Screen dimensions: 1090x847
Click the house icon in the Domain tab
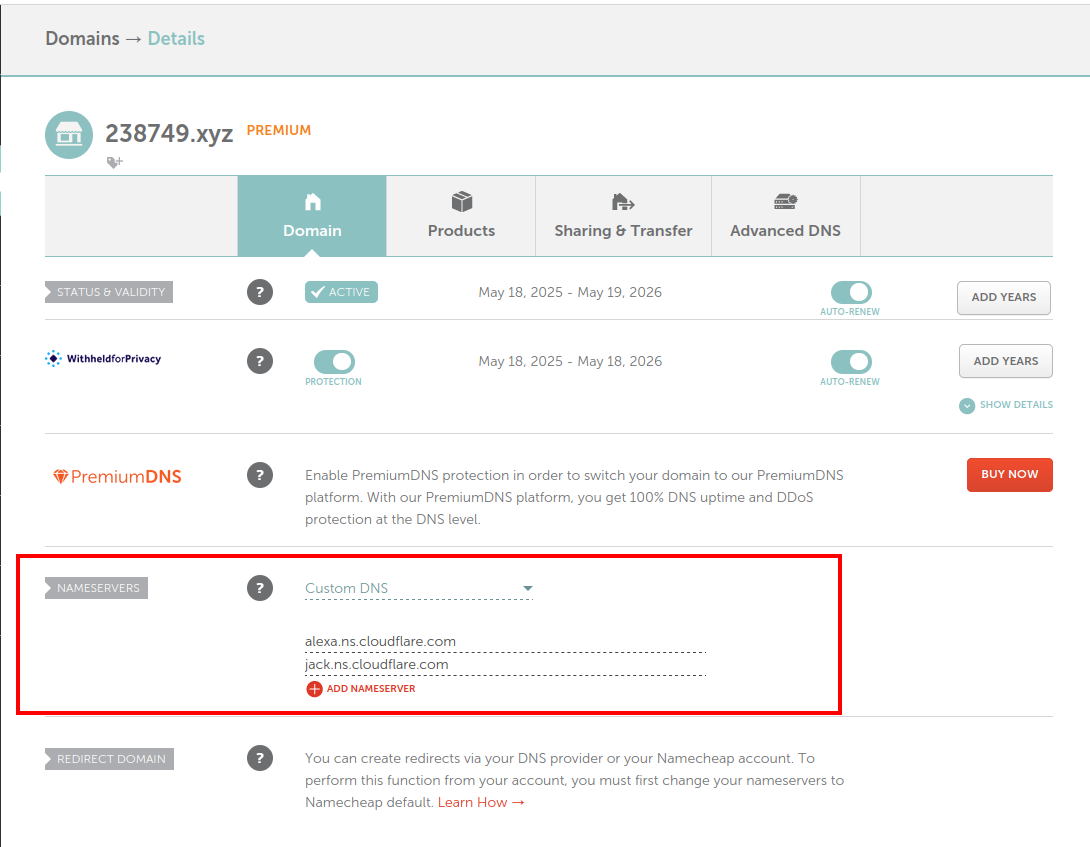tap(313, 202)
